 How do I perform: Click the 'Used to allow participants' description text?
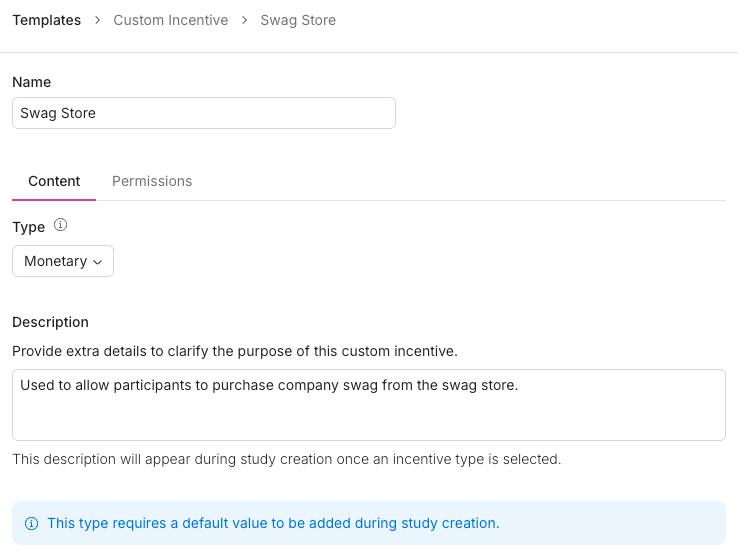[269, 385]
